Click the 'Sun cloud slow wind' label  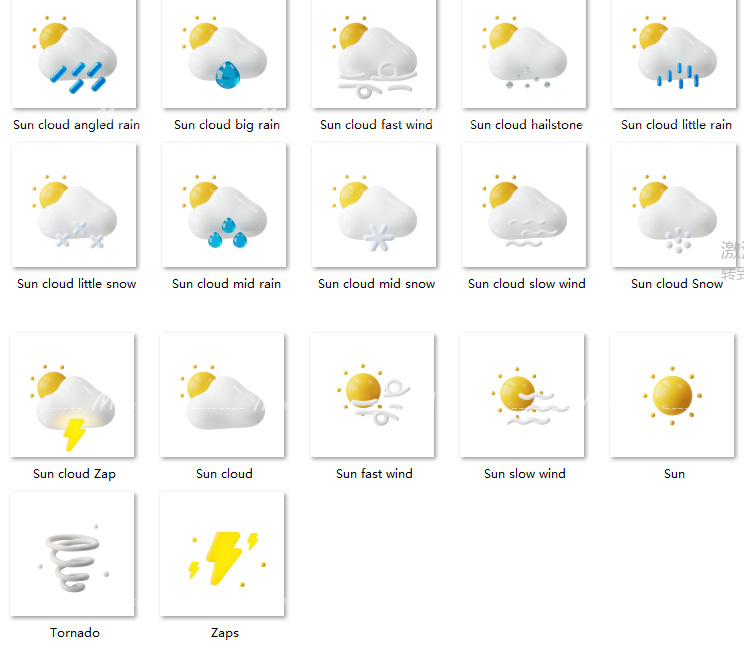527,284
